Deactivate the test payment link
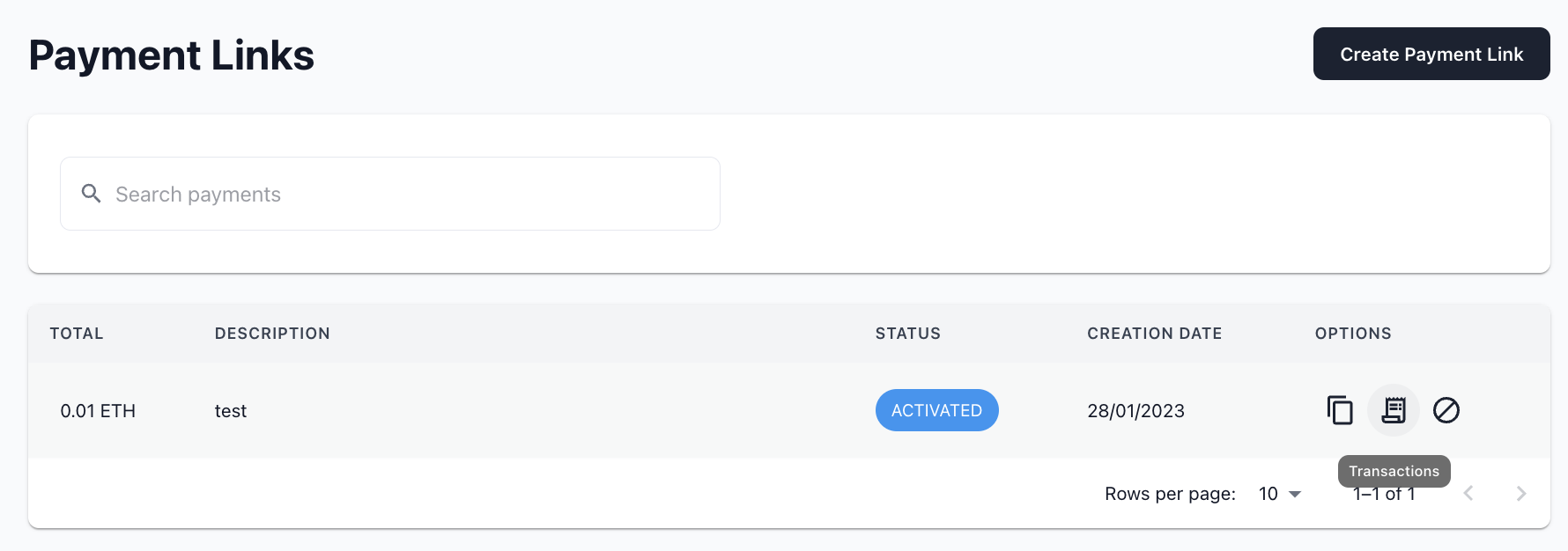 point(1446,410)
